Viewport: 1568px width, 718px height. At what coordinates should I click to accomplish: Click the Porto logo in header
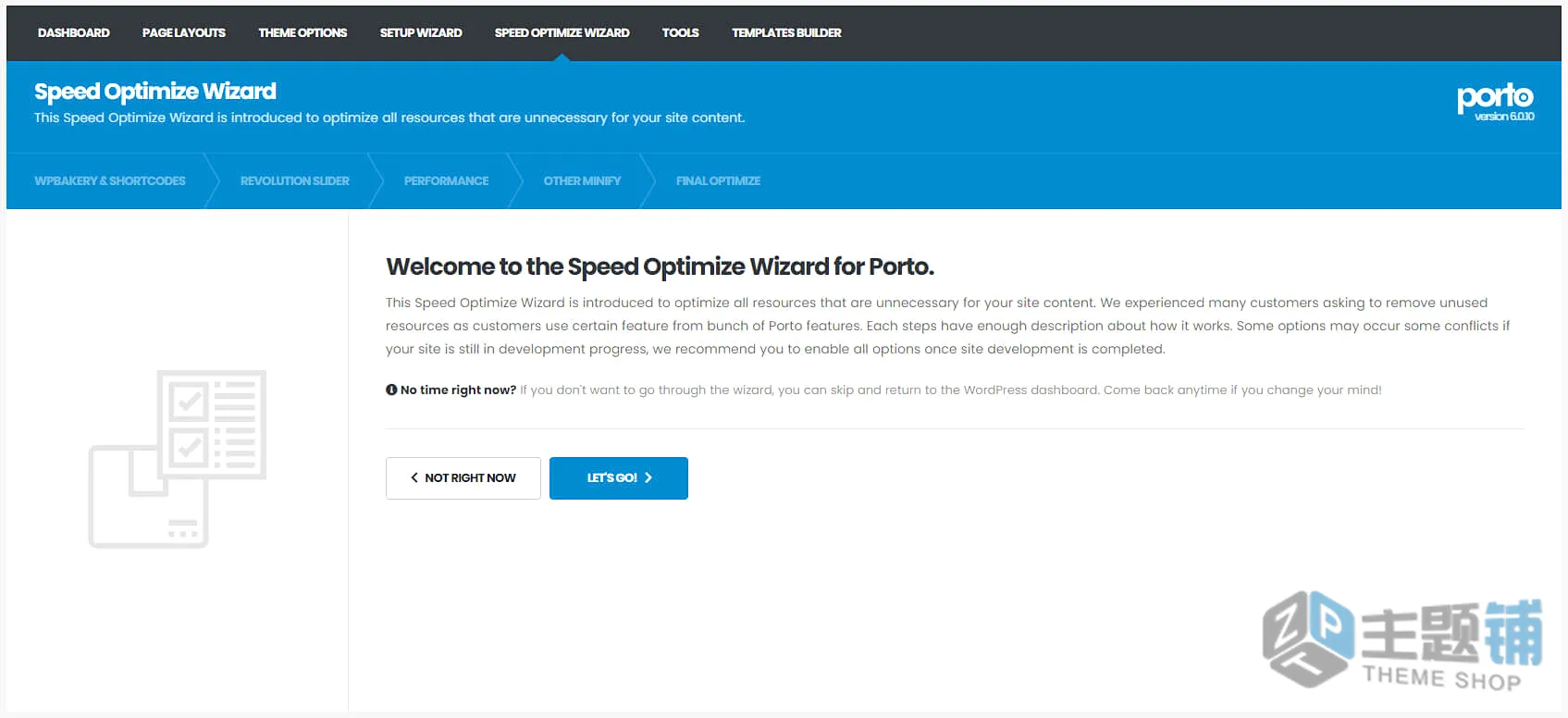coord(1495,96)
